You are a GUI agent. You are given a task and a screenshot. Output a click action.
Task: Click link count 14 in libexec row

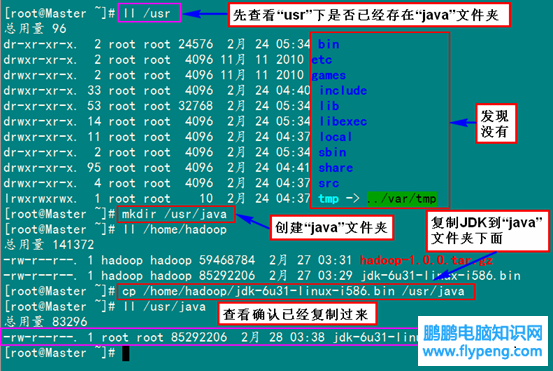[94, 121]
